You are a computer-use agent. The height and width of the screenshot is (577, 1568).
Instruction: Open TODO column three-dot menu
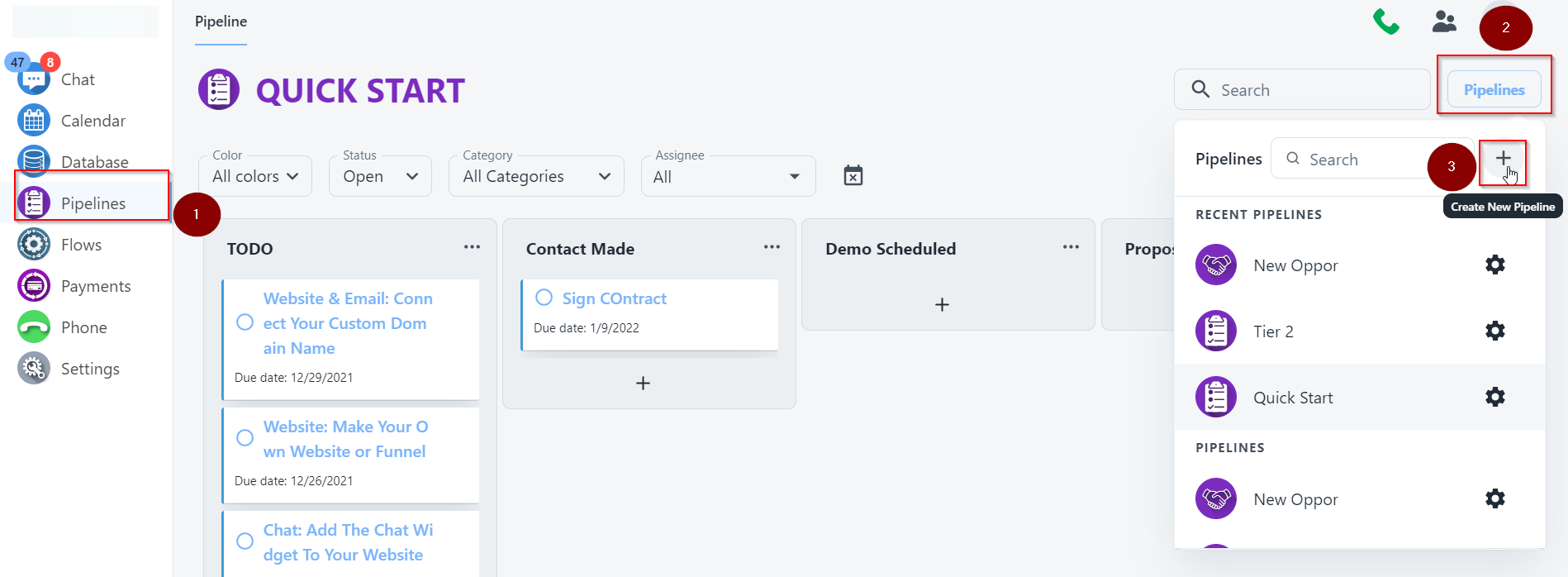pos(472,247)
